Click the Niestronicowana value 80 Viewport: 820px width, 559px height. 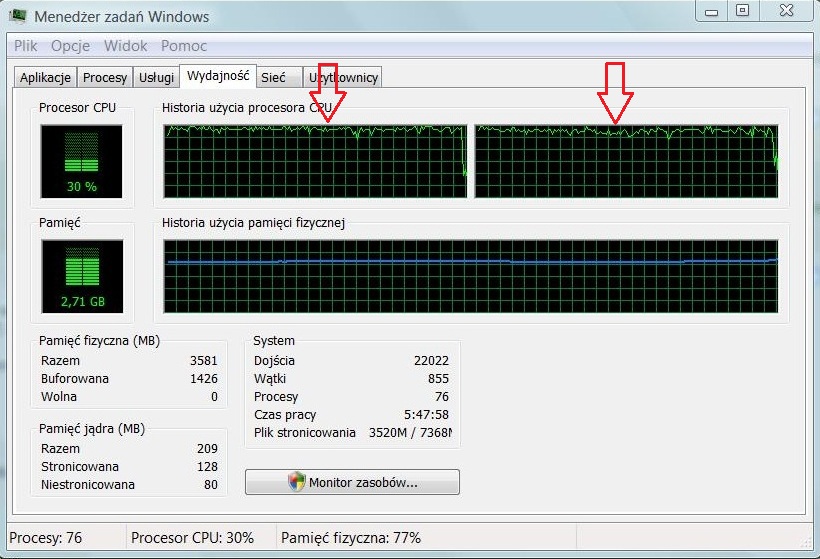[x=211, y=485]
